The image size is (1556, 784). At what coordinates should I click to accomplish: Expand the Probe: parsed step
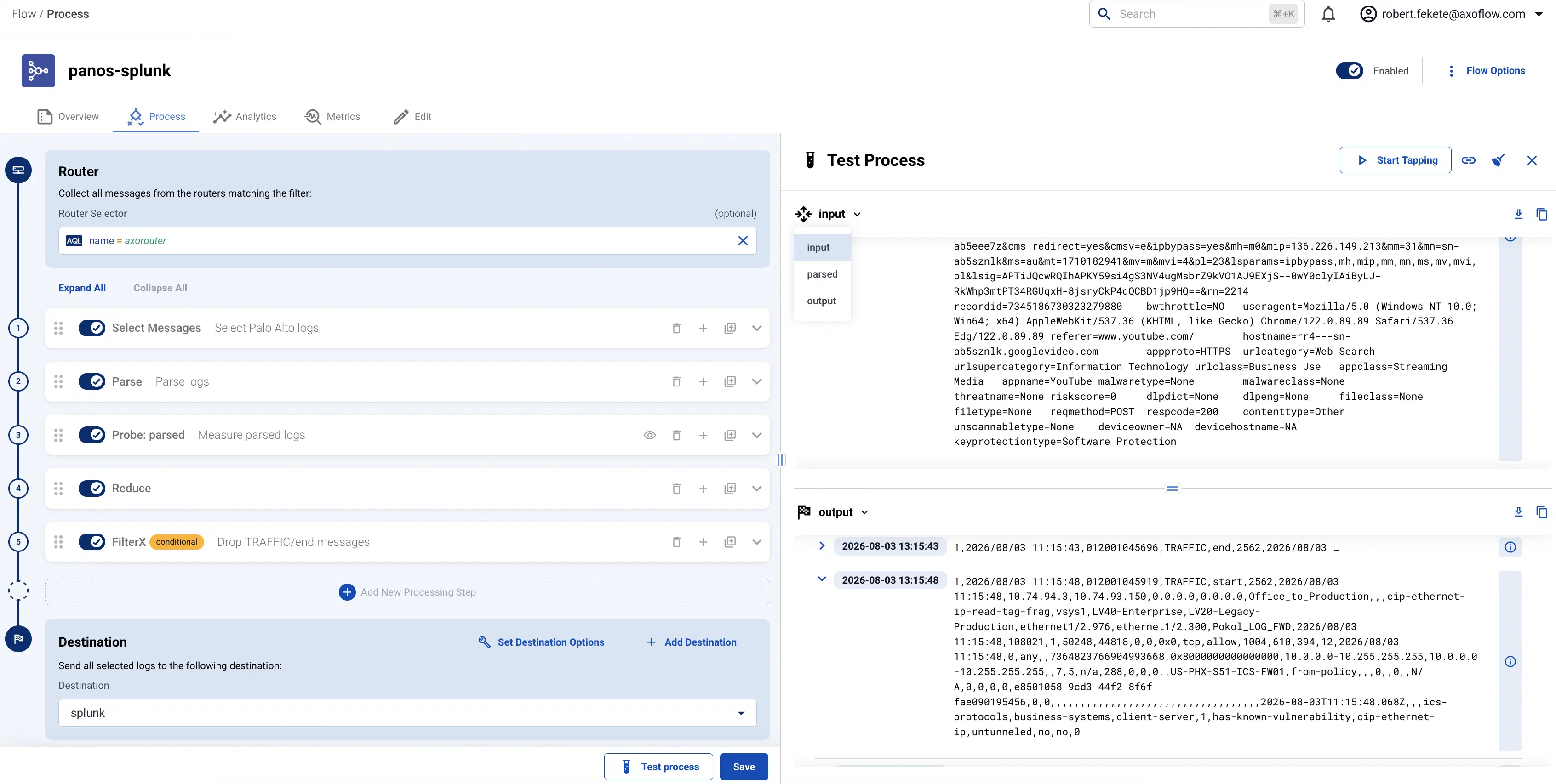click(757, 435)
